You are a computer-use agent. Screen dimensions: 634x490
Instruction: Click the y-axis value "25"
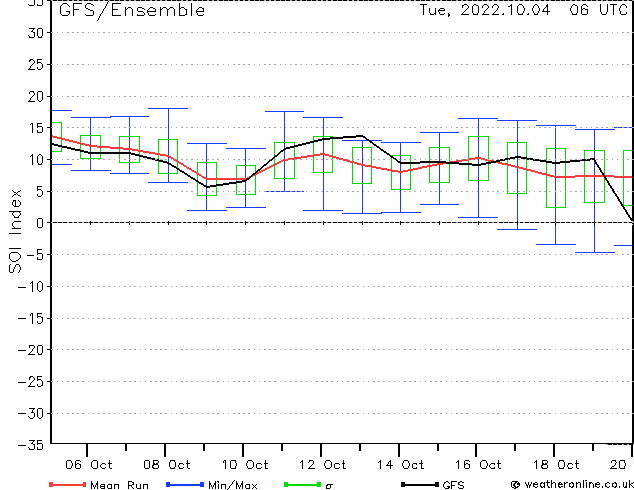point(36,65)
